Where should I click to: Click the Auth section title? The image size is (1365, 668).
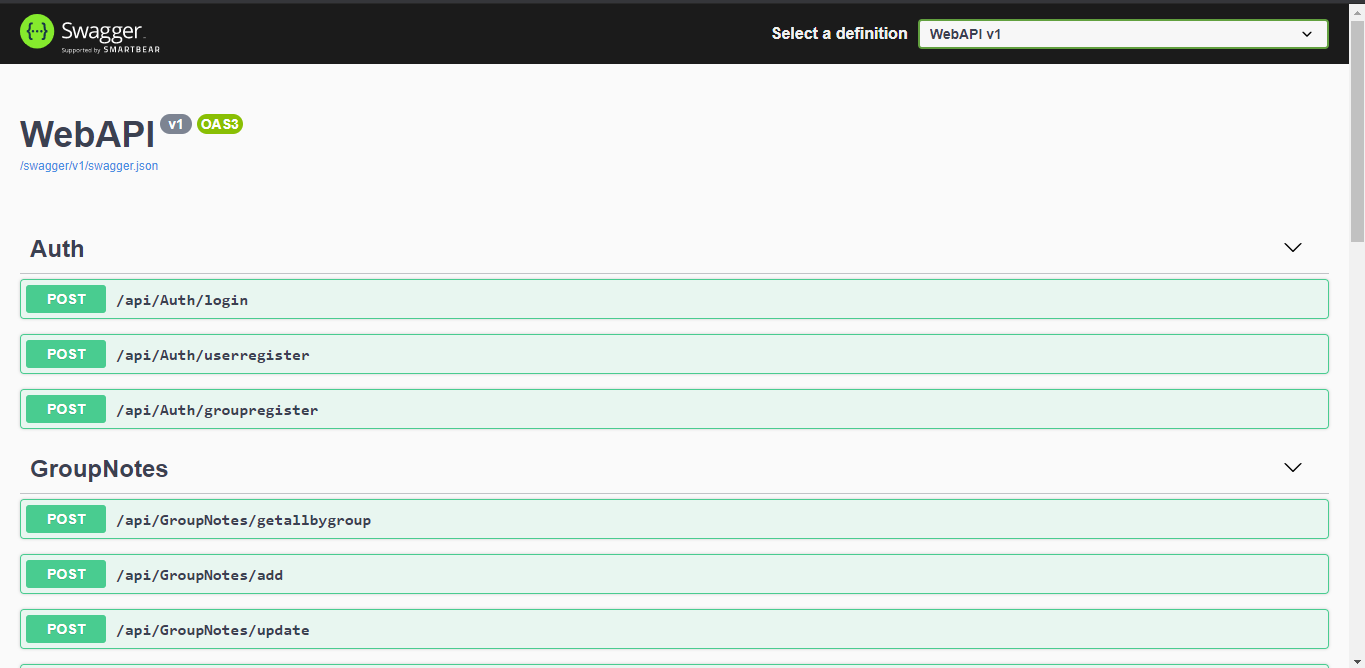pyautogui.click(x=56, y=248)
